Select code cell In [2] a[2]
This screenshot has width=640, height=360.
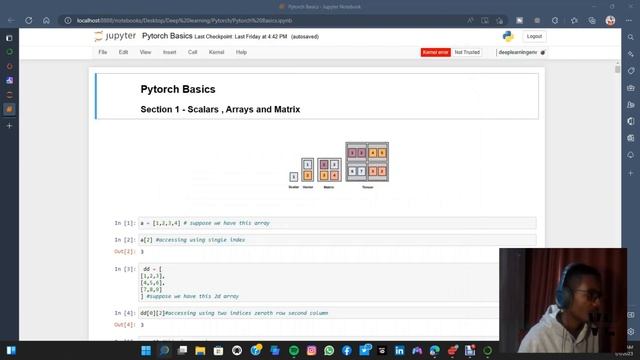[337, 240]
